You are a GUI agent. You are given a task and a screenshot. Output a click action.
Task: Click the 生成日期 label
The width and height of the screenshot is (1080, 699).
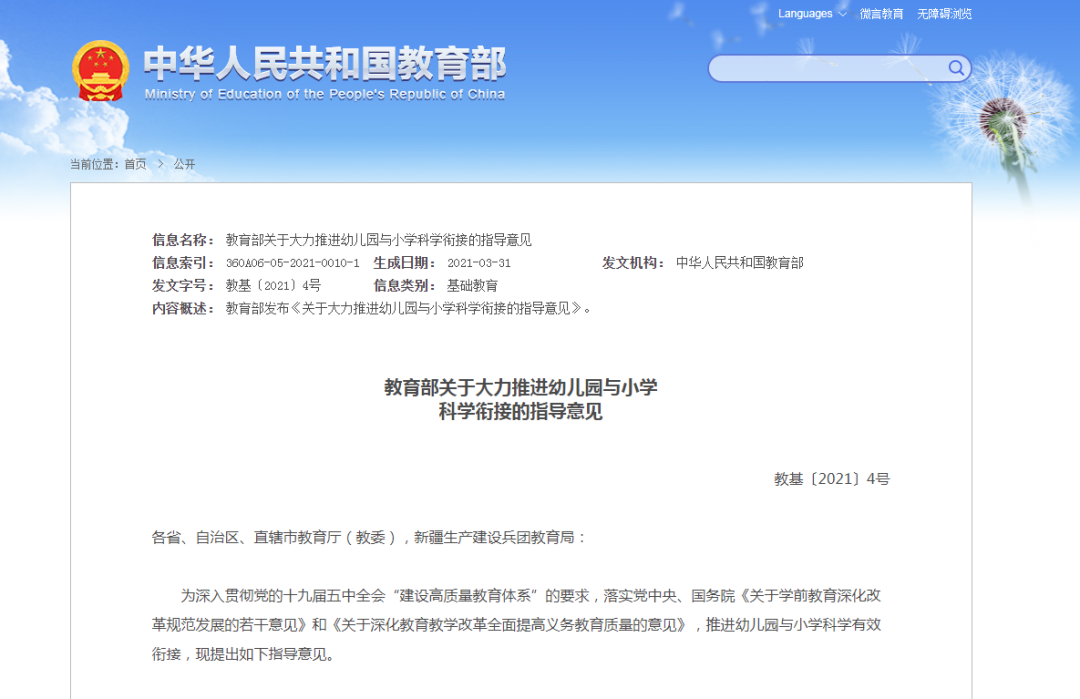pyautogui.click(x=405, y=262)
